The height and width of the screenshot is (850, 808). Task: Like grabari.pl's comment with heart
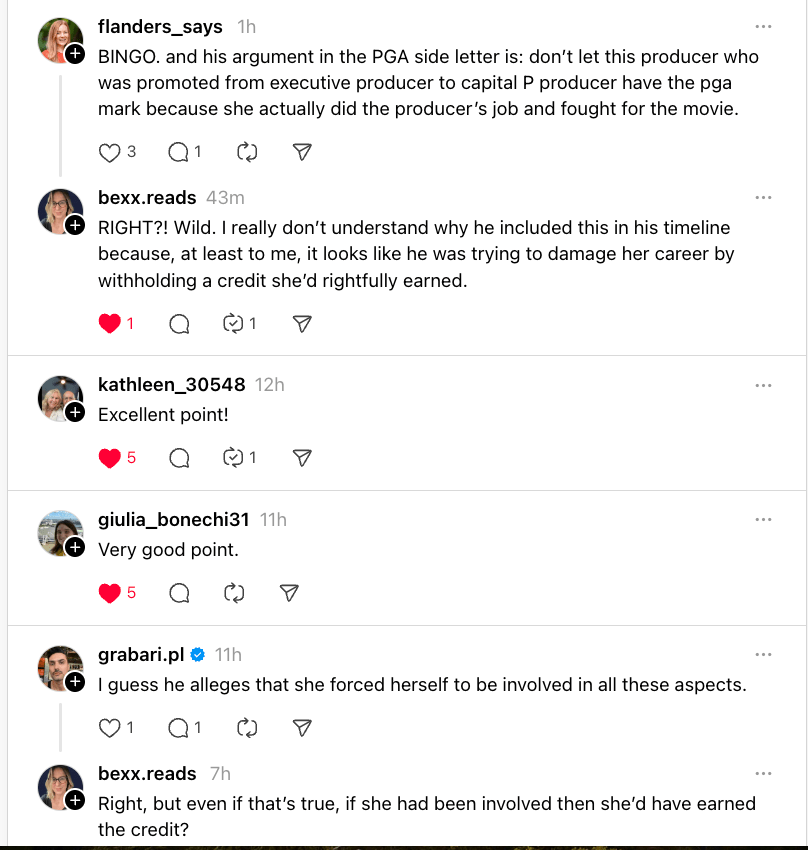pyautogui.click(x=109, y=728)
